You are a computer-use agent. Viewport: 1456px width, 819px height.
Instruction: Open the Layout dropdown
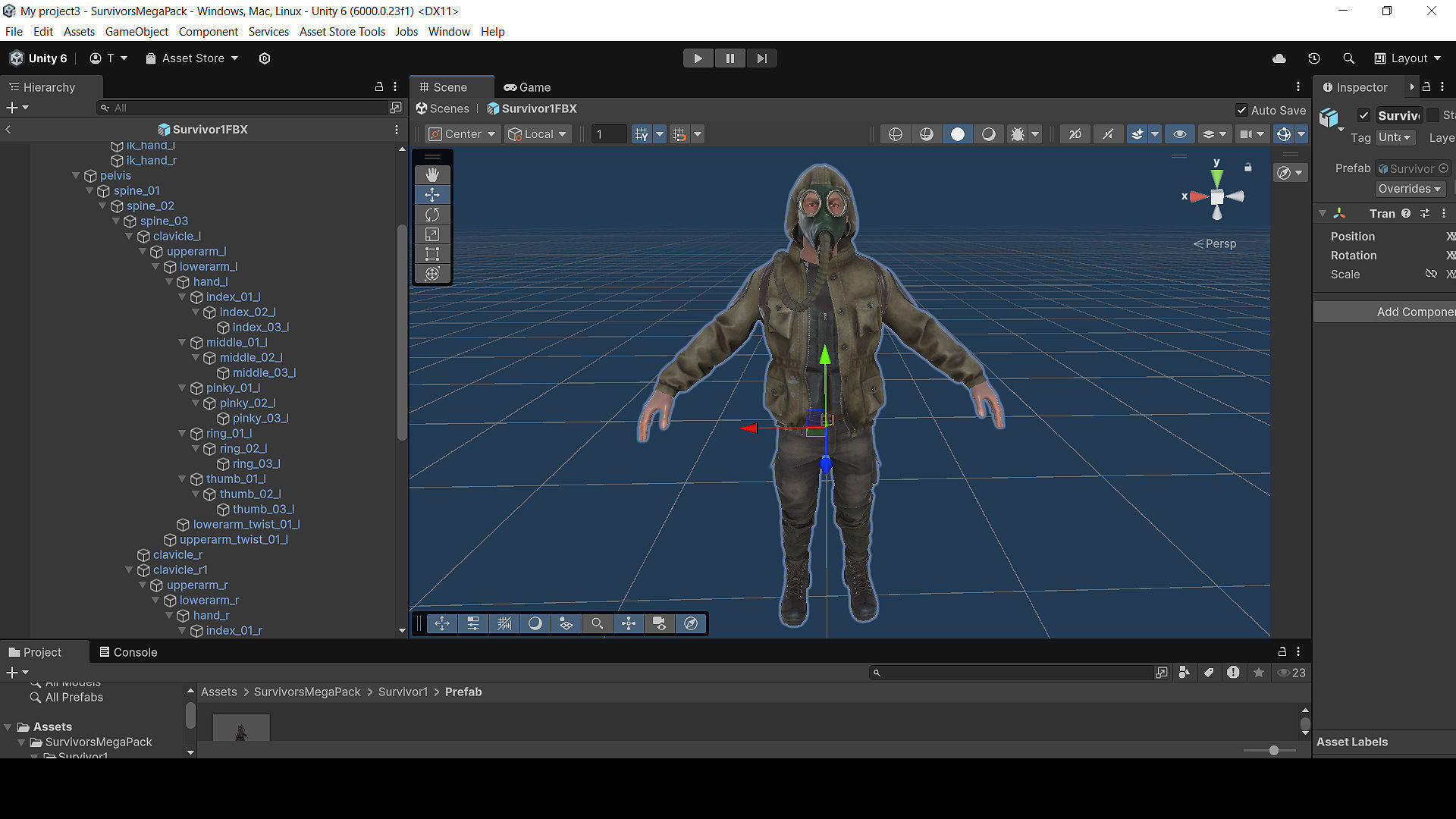(1407, 58)
